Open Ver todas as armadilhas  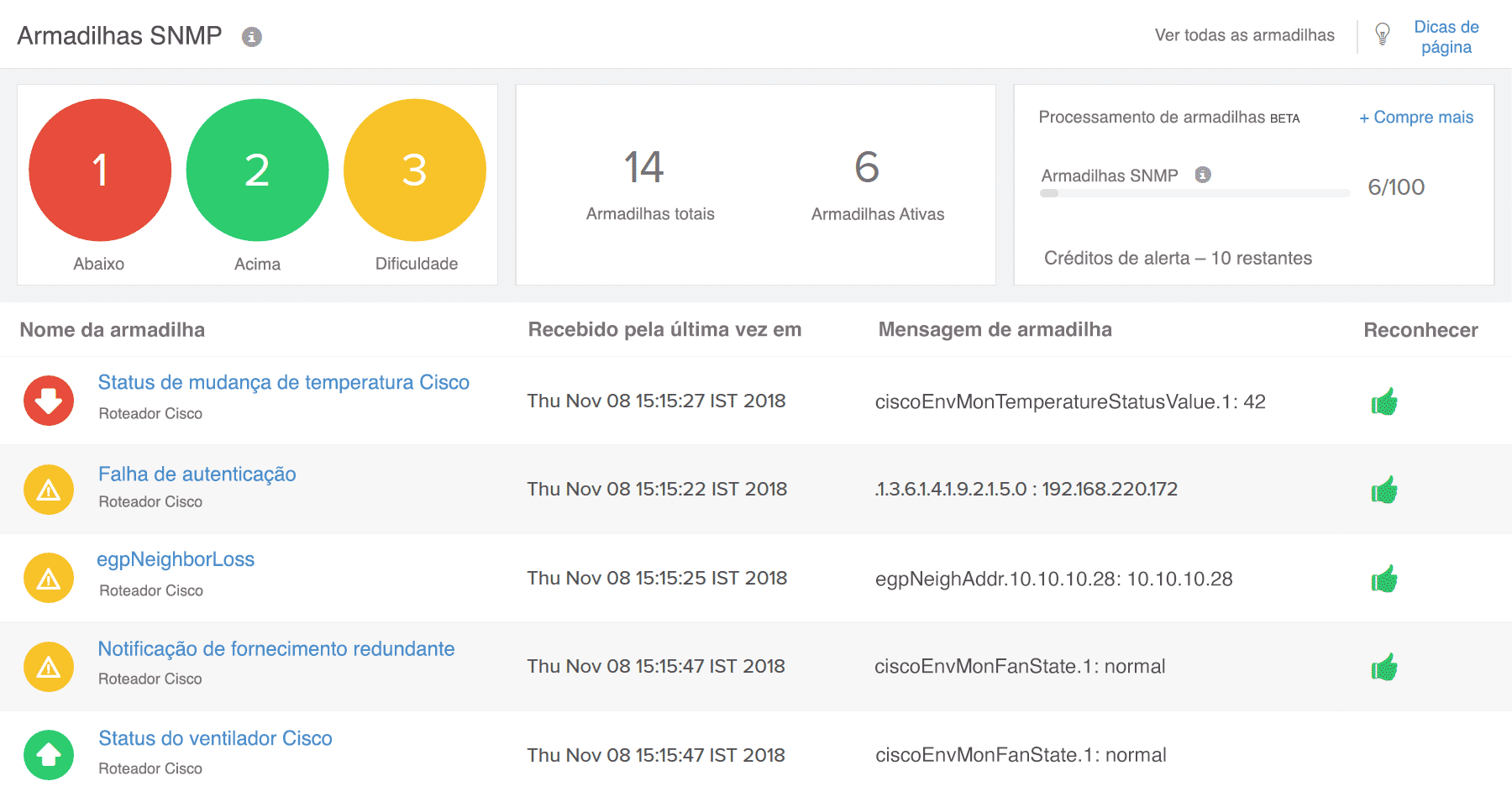pos(1244,35)
